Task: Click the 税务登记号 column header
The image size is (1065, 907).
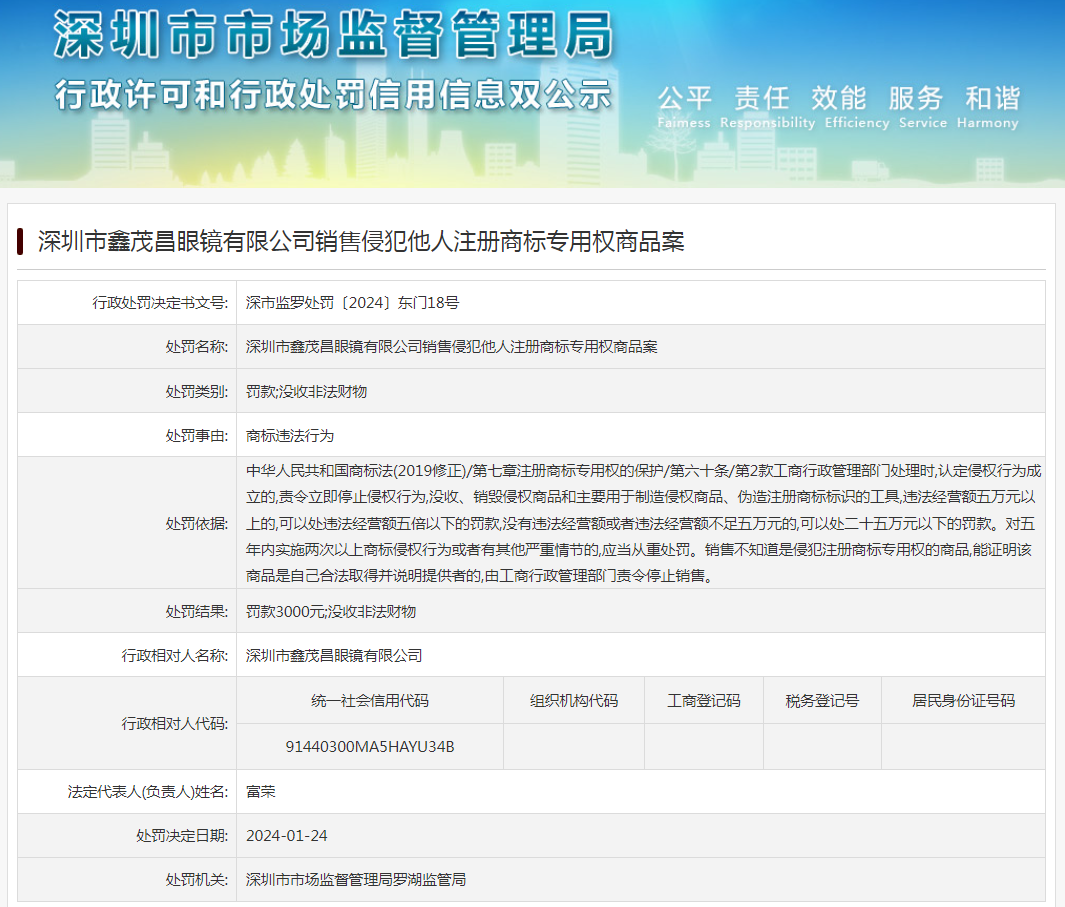Action: click(x=822, y=701)
